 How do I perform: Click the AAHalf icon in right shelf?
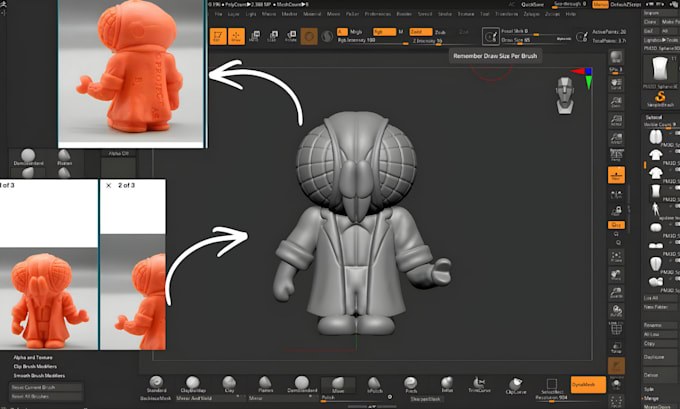pos(616,138)
